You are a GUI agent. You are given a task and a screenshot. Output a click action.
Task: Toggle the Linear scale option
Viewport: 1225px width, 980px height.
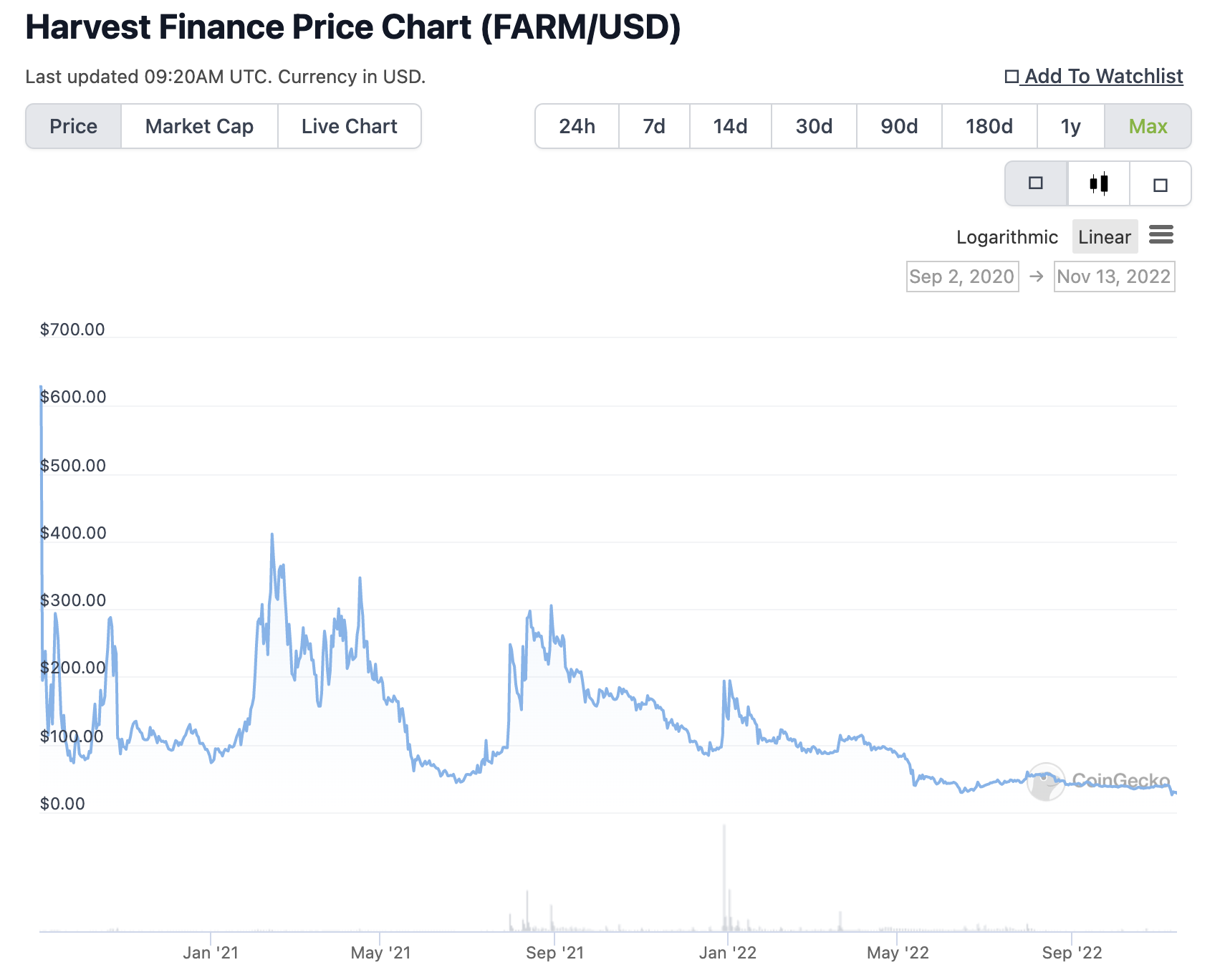pyautogui.click(x=1104, y=236)
